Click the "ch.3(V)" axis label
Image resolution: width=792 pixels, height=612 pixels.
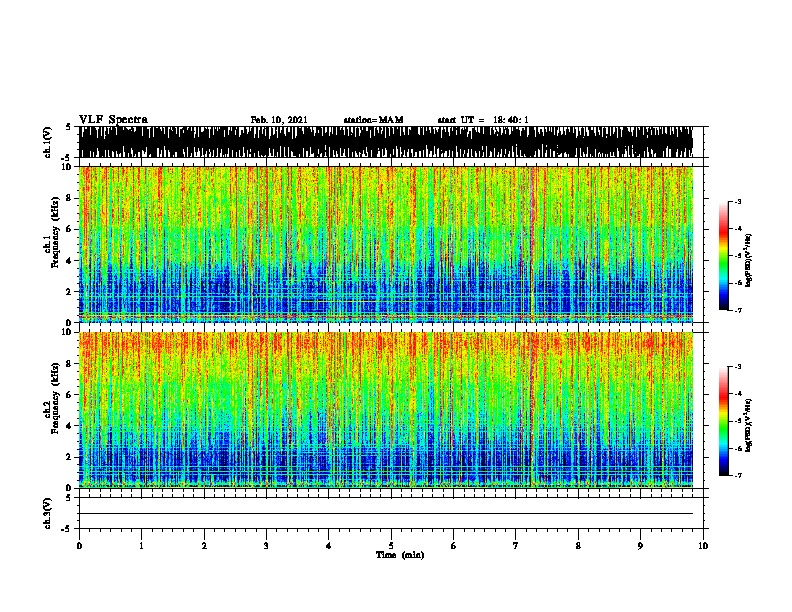pyautogui.click(x=47, y=513)
